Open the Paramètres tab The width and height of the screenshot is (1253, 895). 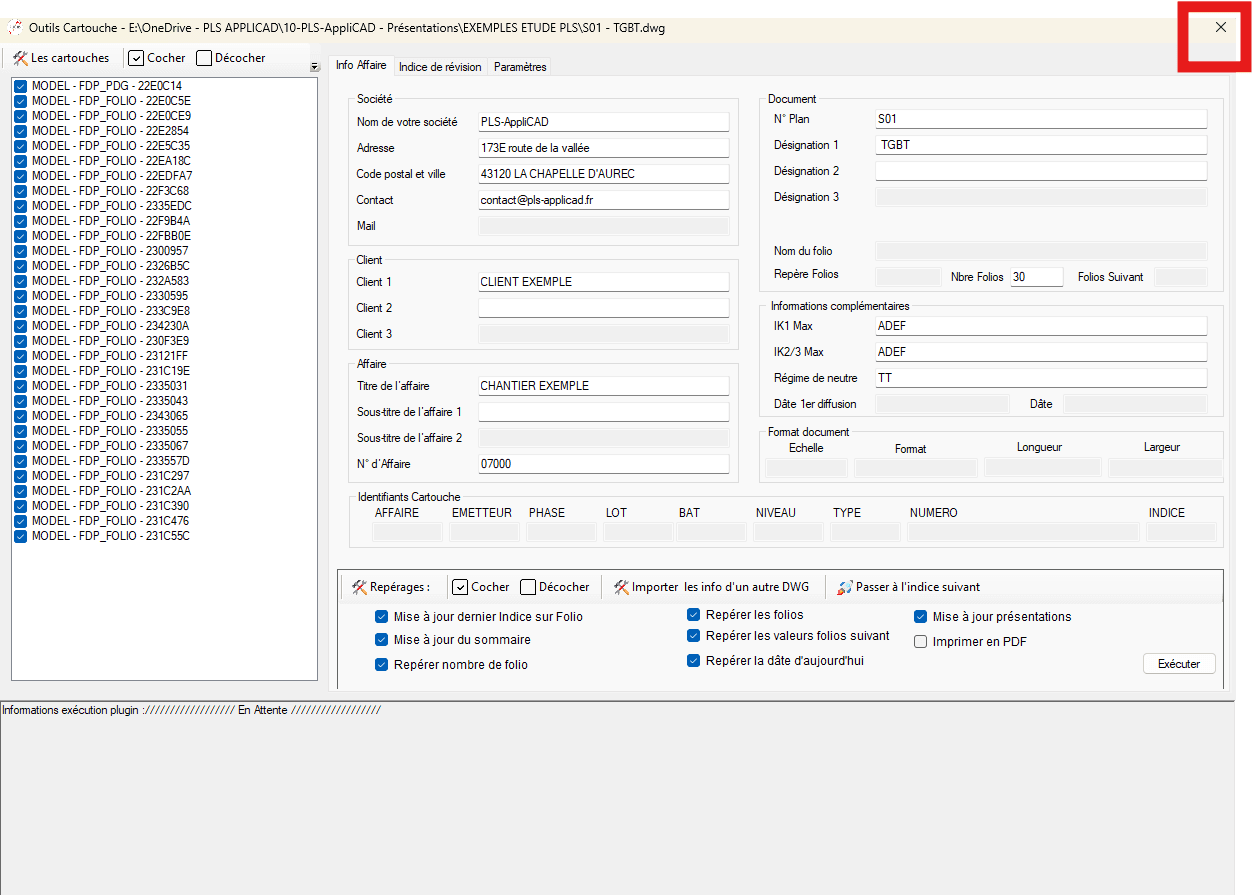[x=520, y=67]
